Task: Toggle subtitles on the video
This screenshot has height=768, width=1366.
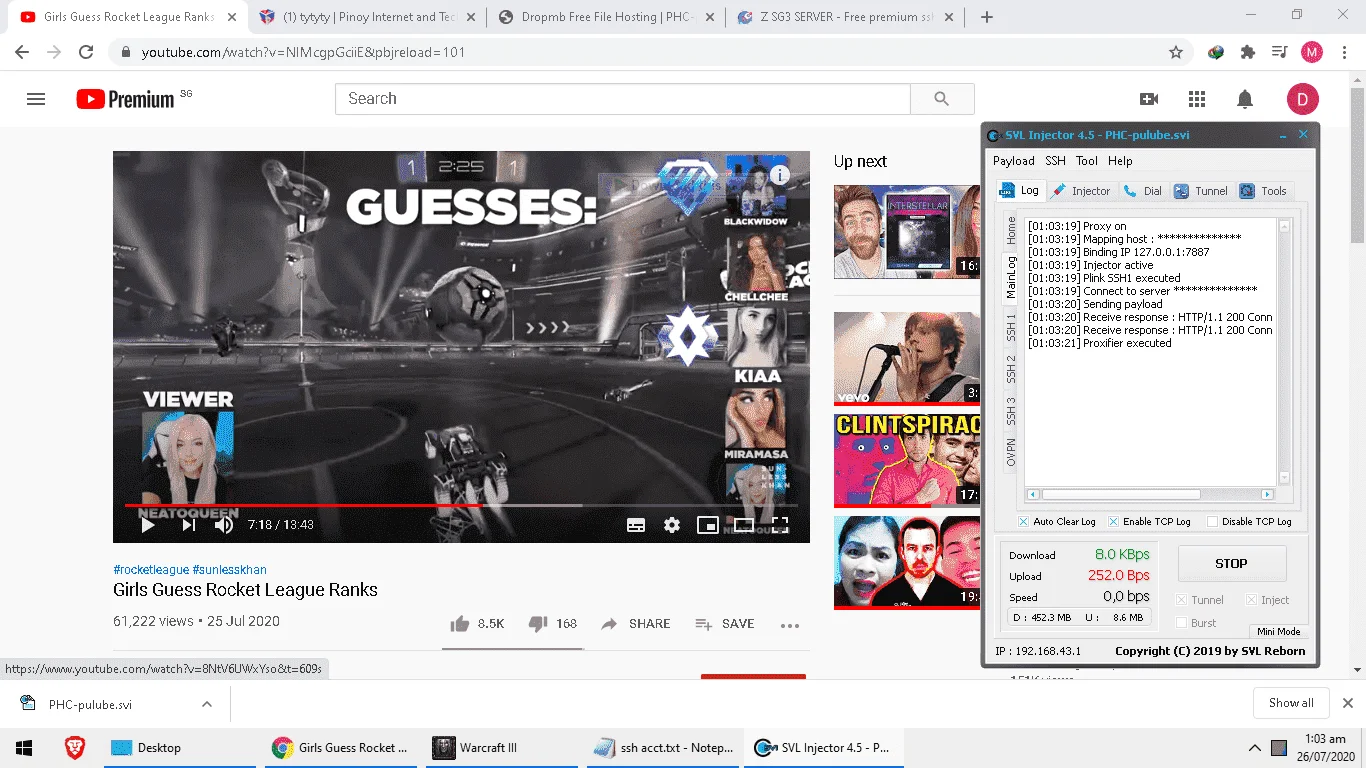Action: (x=636, y=525)
